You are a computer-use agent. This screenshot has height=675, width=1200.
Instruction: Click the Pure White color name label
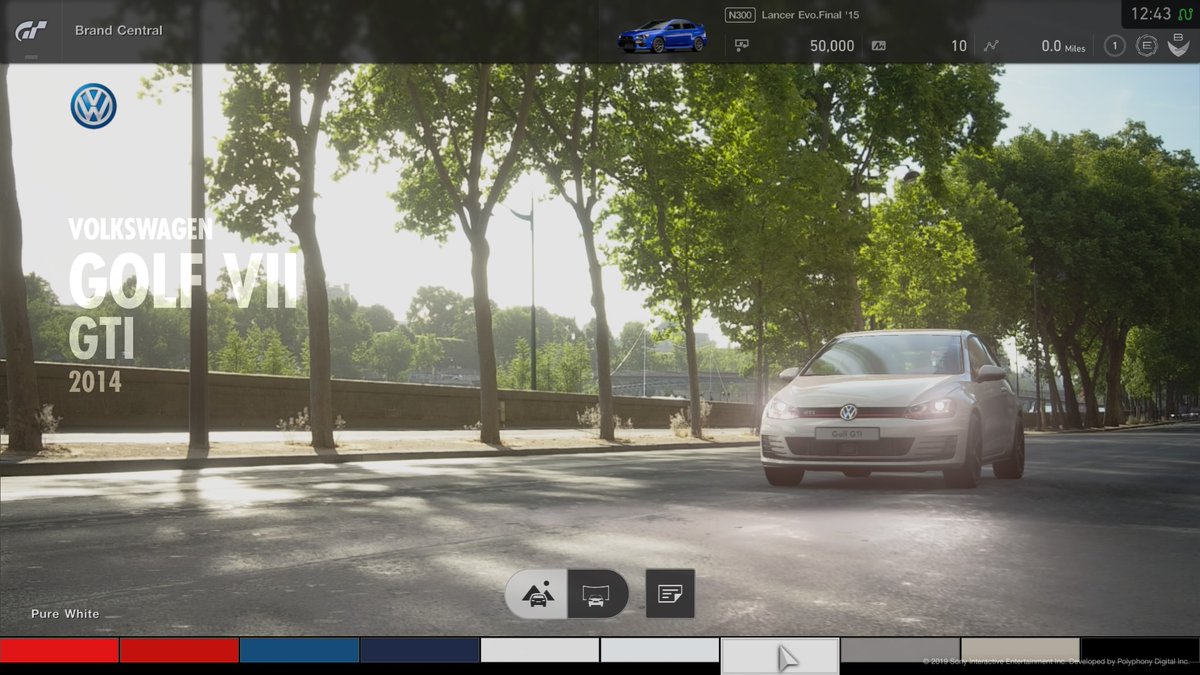pyautogui.click(x=65, y=614)
